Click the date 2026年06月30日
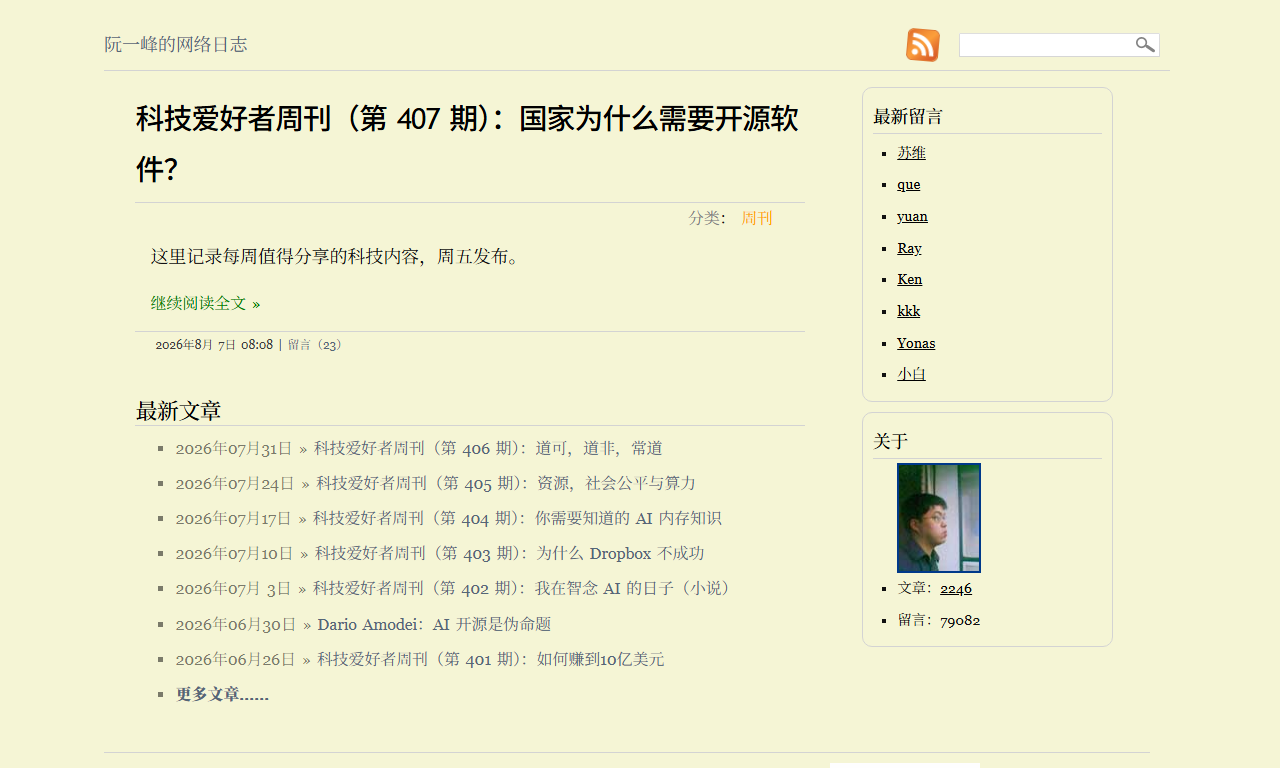1280x768 pixels. (x=236, y=624)
